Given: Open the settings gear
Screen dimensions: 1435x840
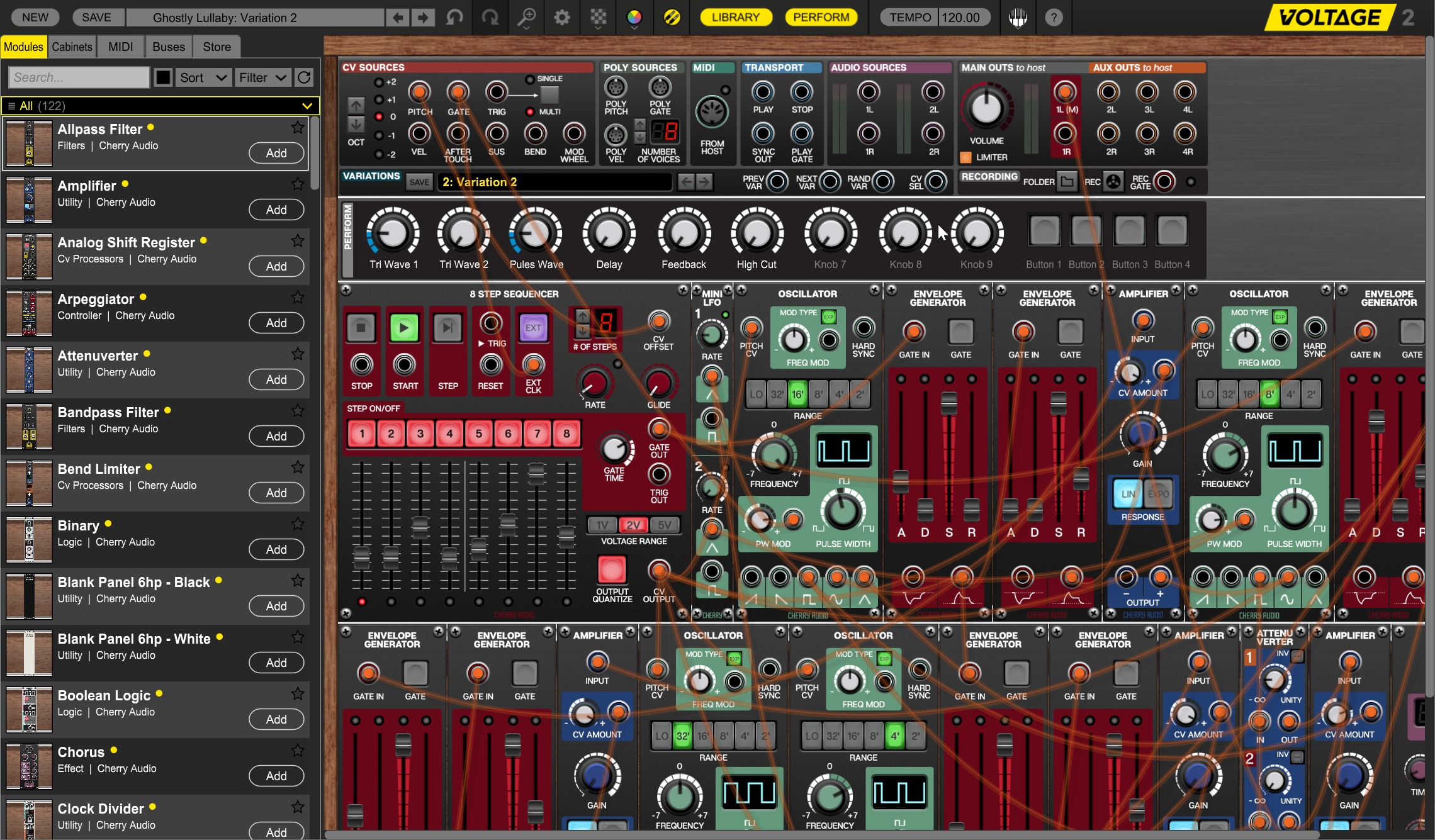Looking at the screenshot, I should click(562, 18).
